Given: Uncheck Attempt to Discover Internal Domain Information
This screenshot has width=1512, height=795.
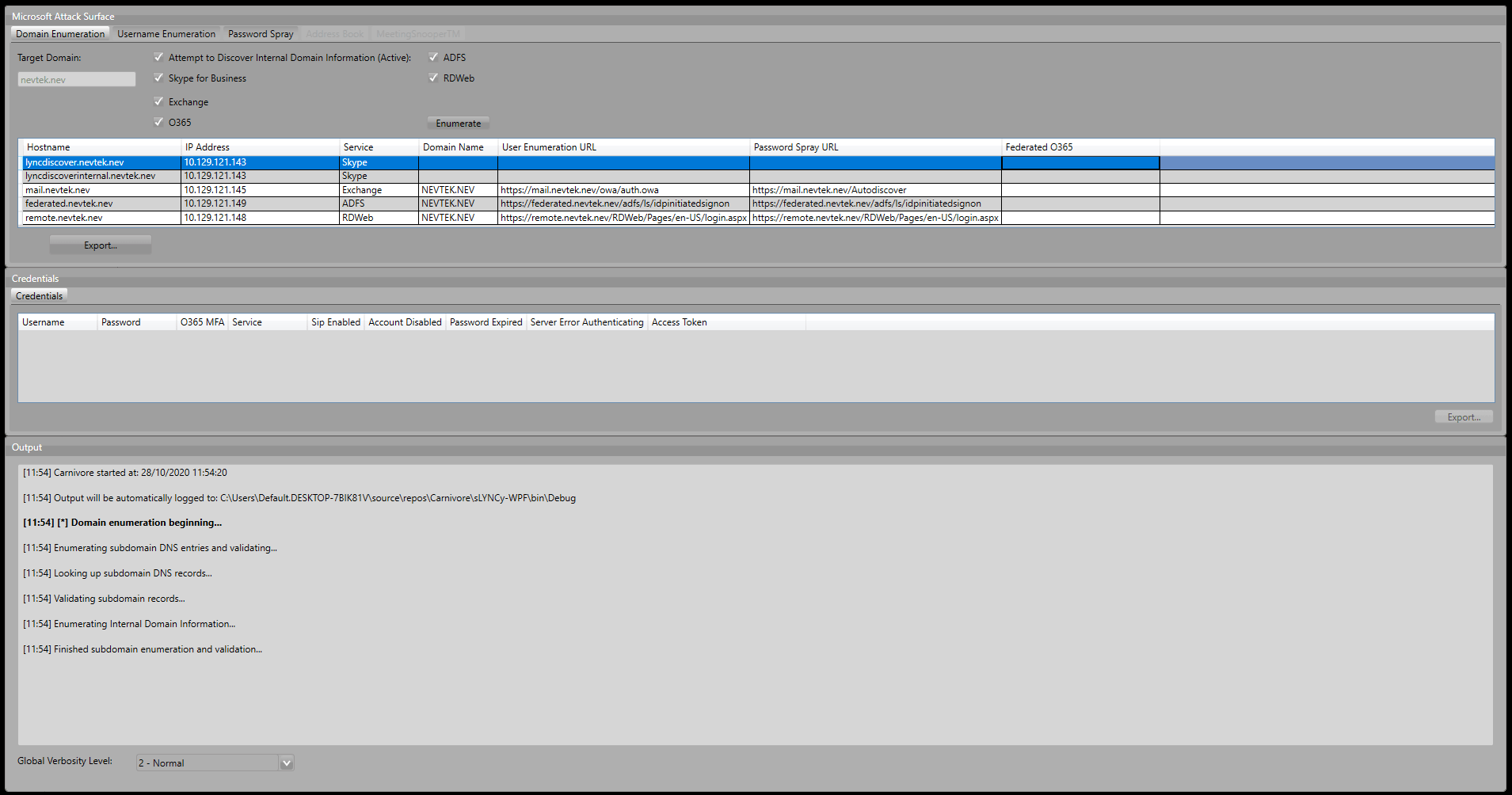Looking at the screenshot, I should 158,57.
